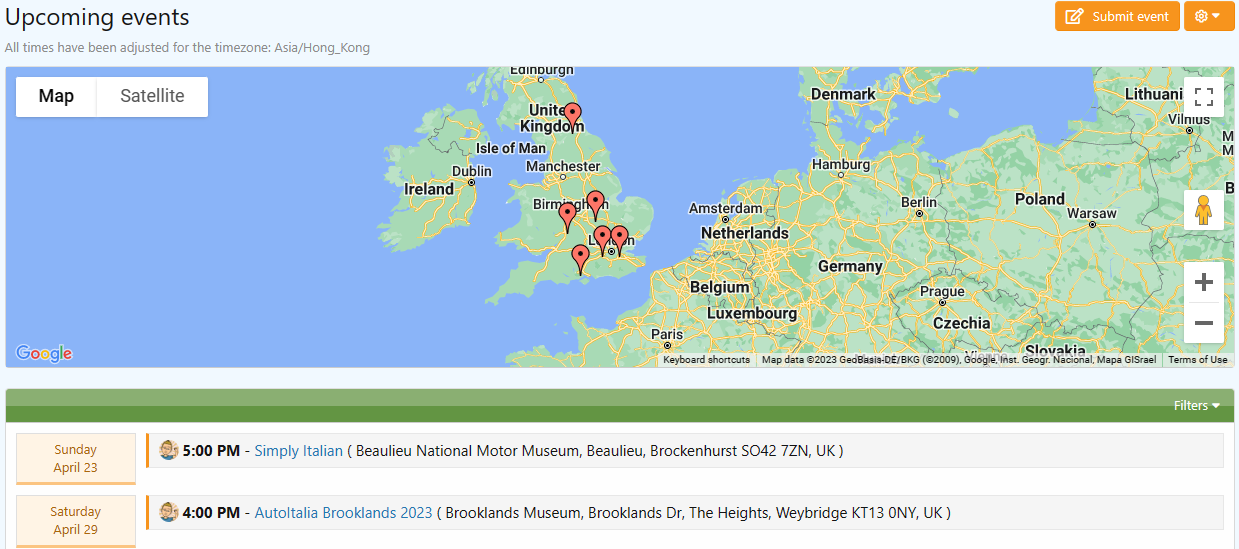Open the Filters dropdown

coord(1197,406)
